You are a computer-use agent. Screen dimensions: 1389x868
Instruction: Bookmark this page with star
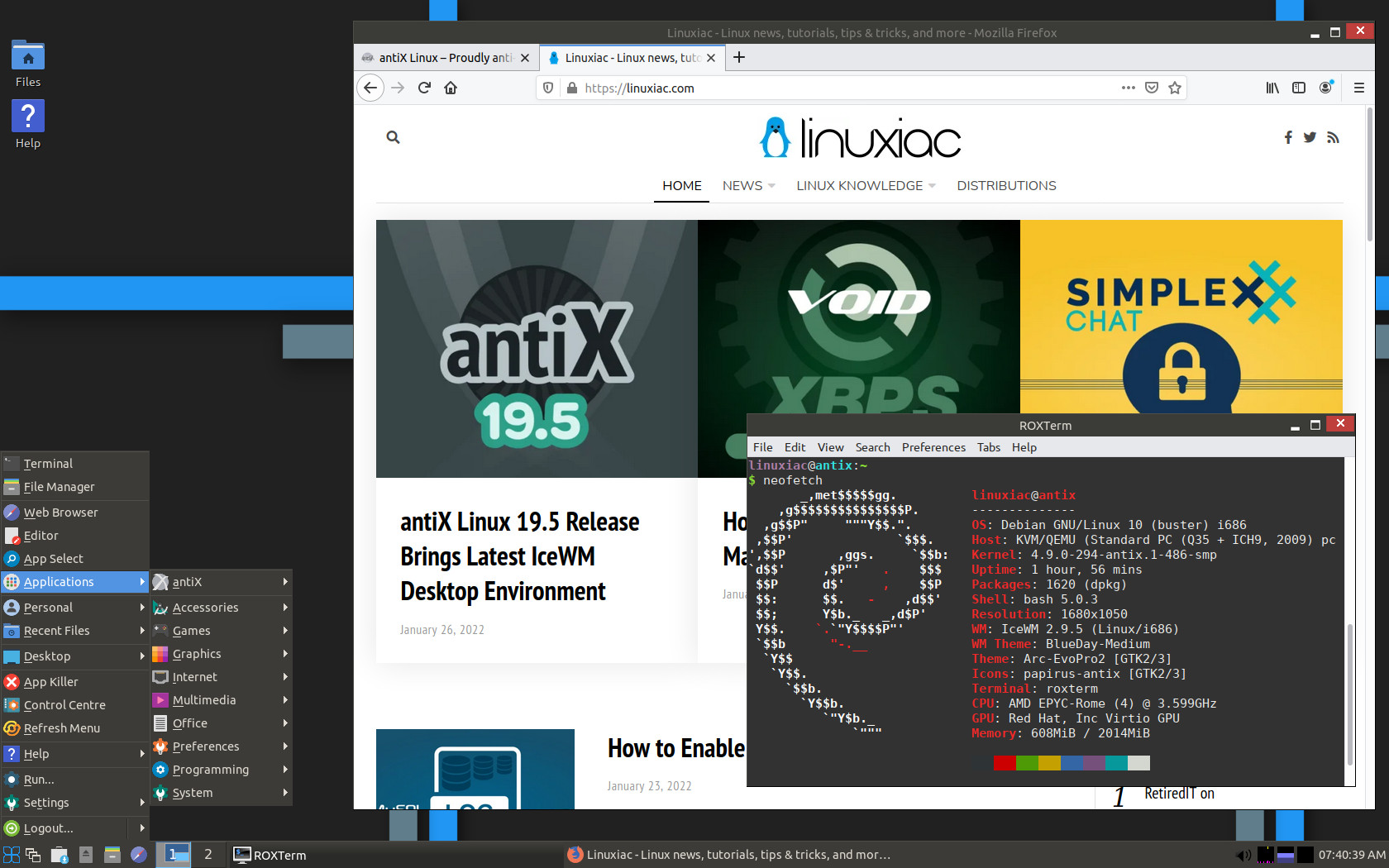point(1175,88)
